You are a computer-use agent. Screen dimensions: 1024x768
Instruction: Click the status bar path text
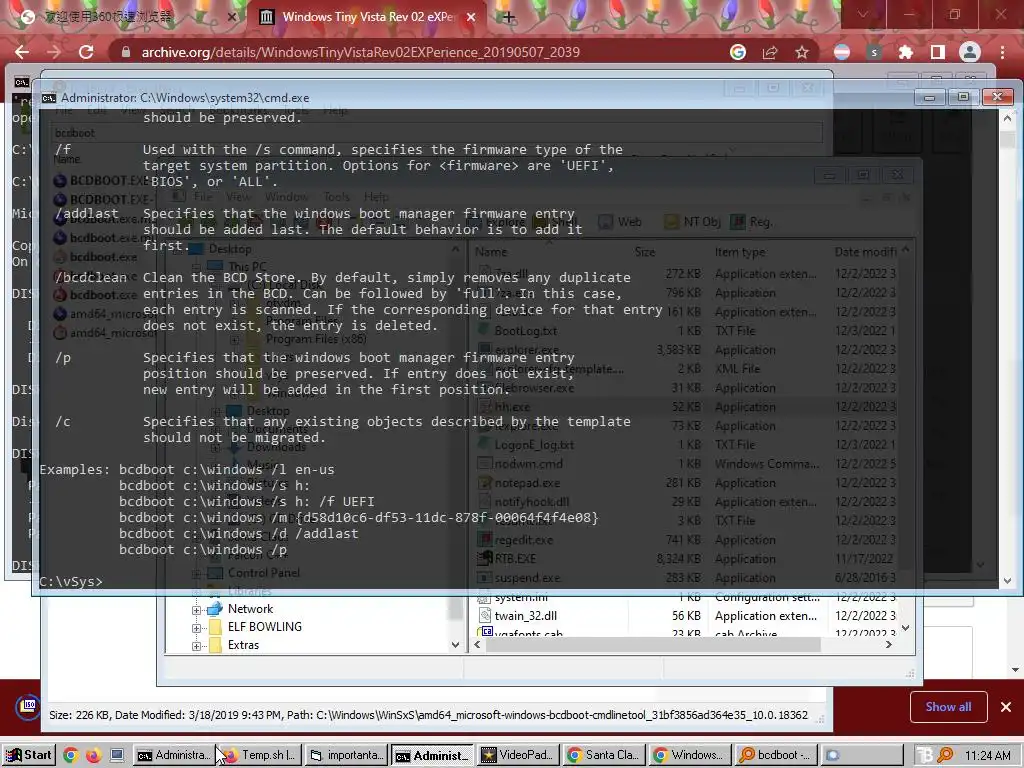click(428, 715)
